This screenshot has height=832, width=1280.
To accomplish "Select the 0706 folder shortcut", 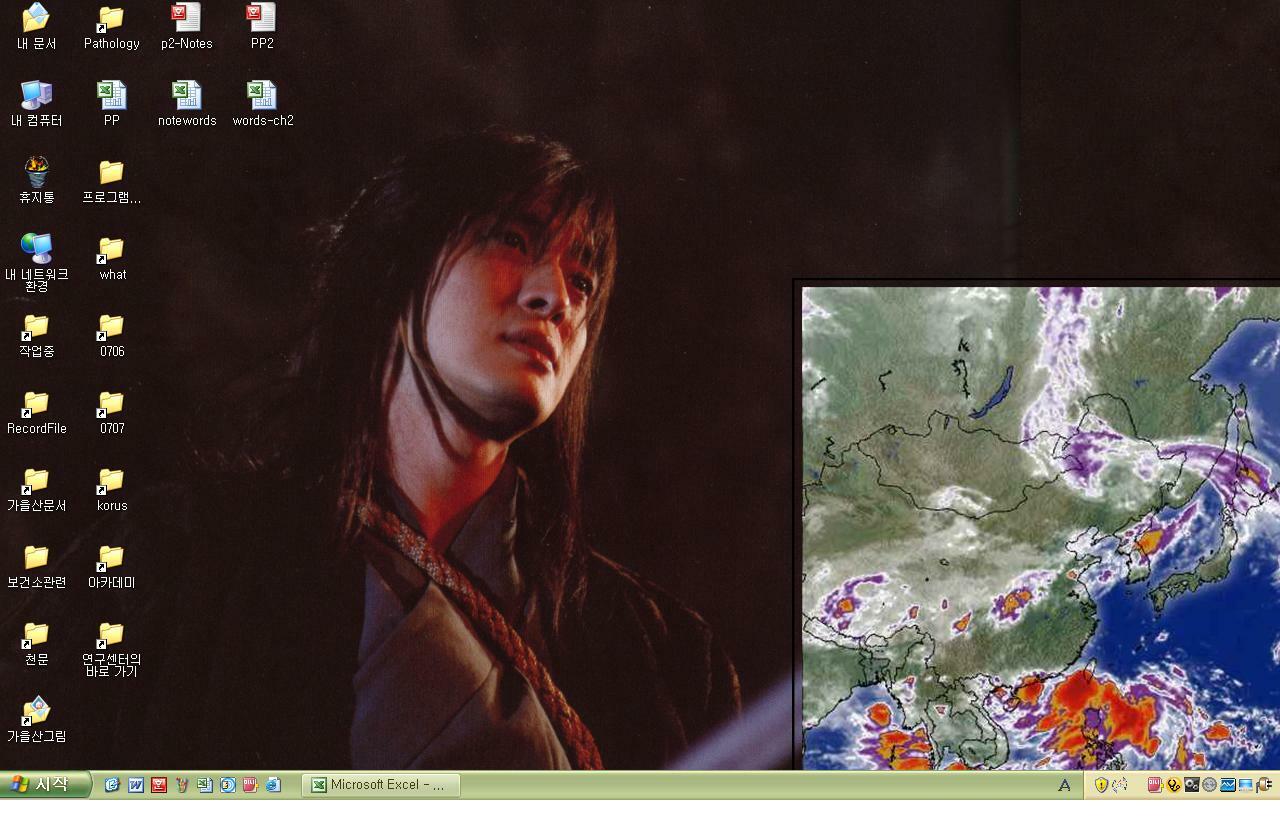I will tap(112, 335).
